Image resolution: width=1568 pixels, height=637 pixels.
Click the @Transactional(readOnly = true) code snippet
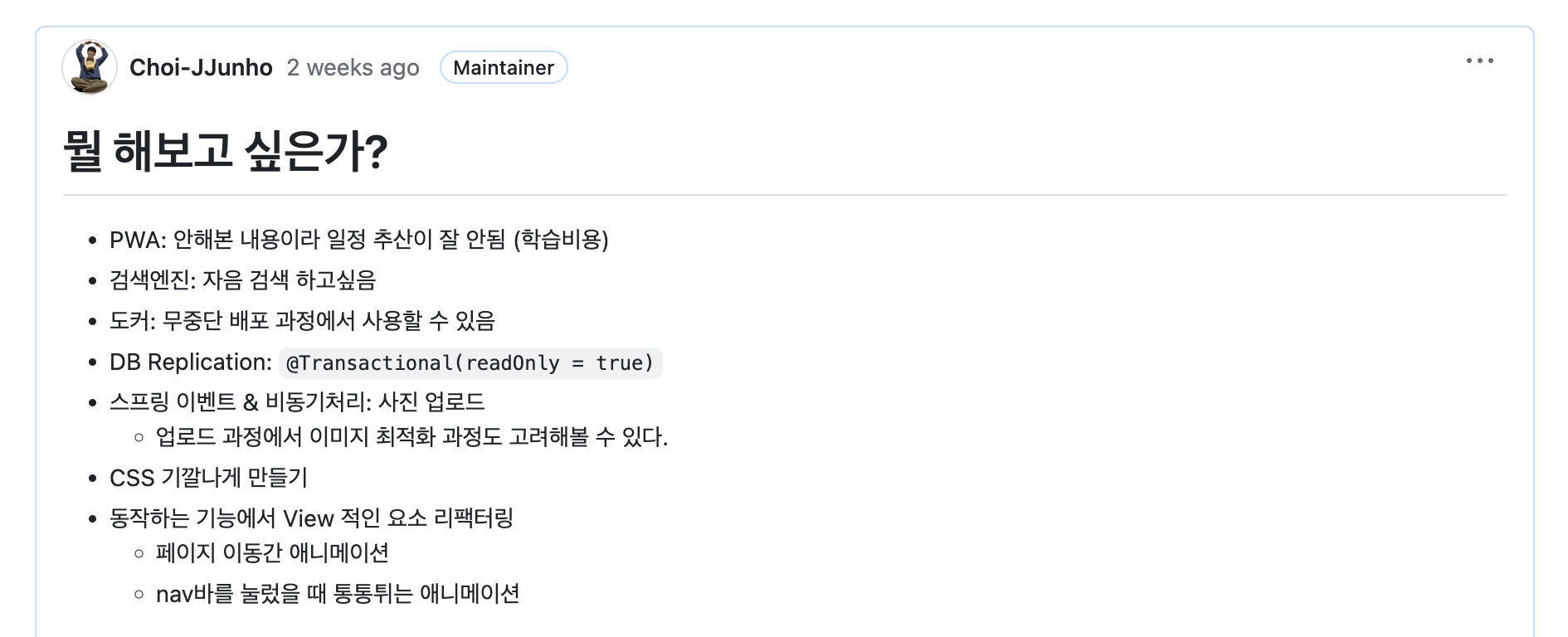tap(470, 363)
